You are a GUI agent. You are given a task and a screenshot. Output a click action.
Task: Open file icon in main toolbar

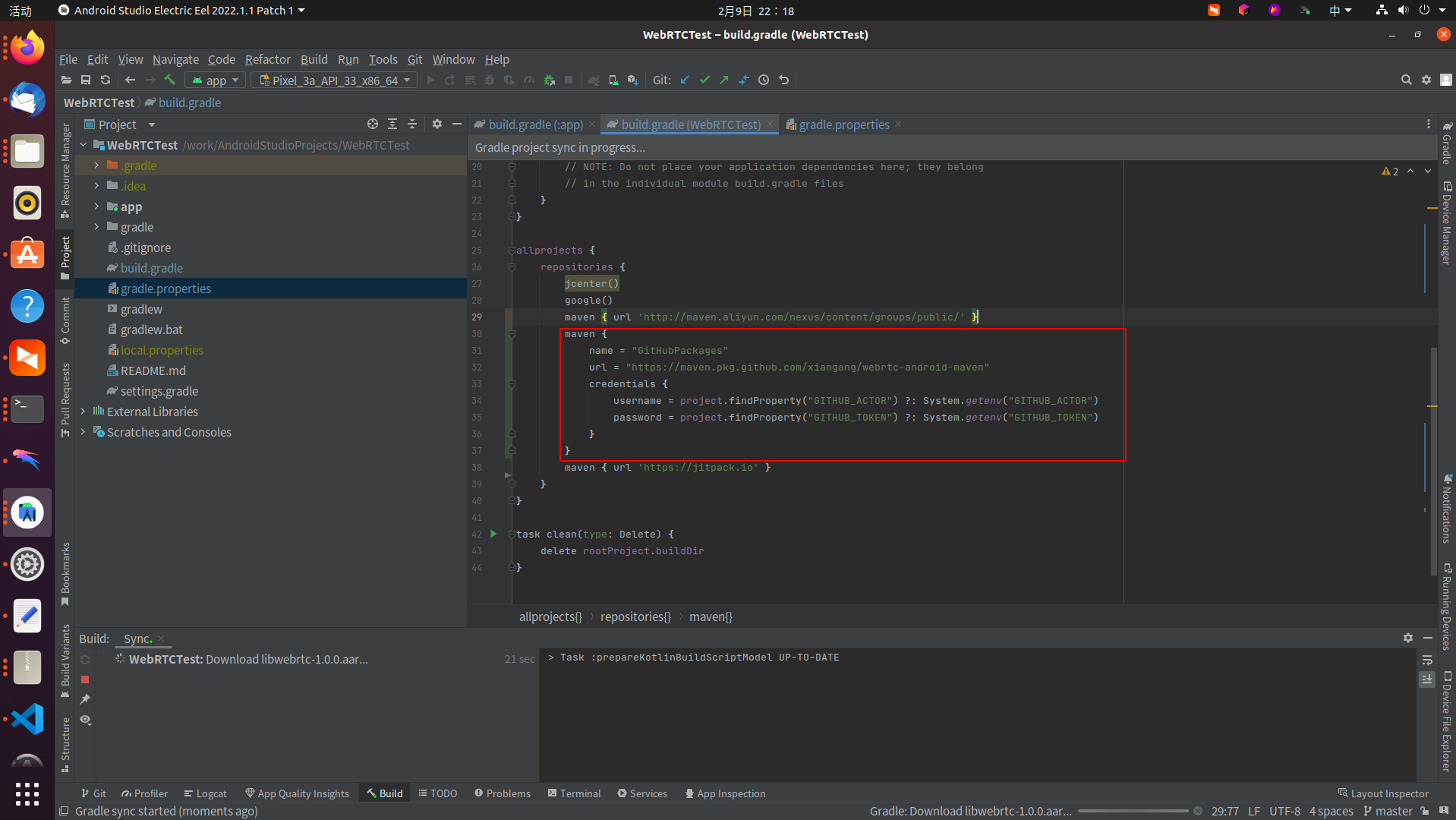coord(67,80)
